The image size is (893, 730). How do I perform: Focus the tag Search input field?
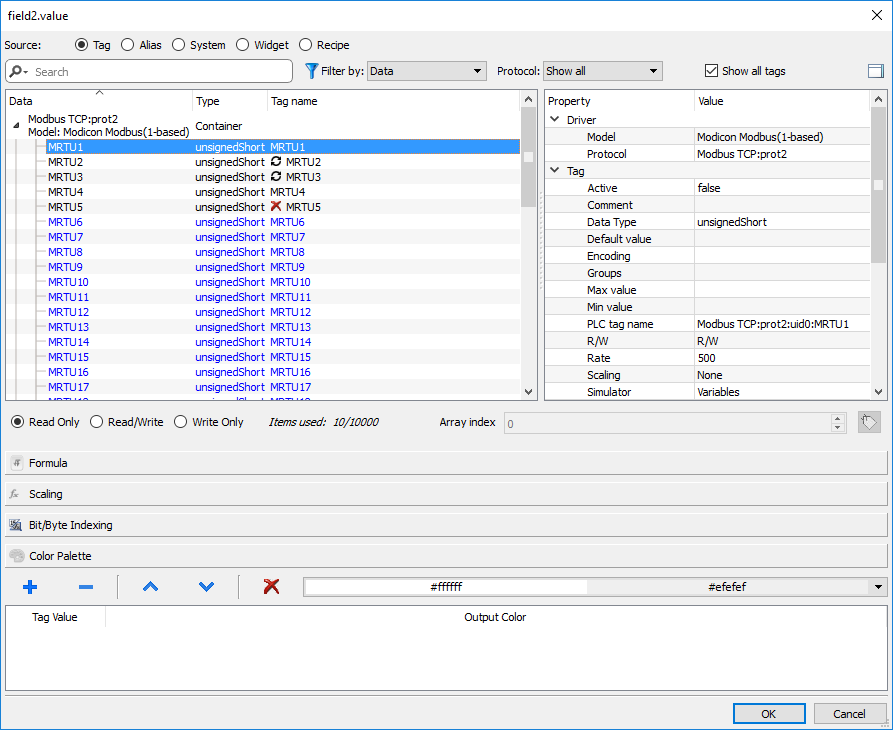[149, 71]
